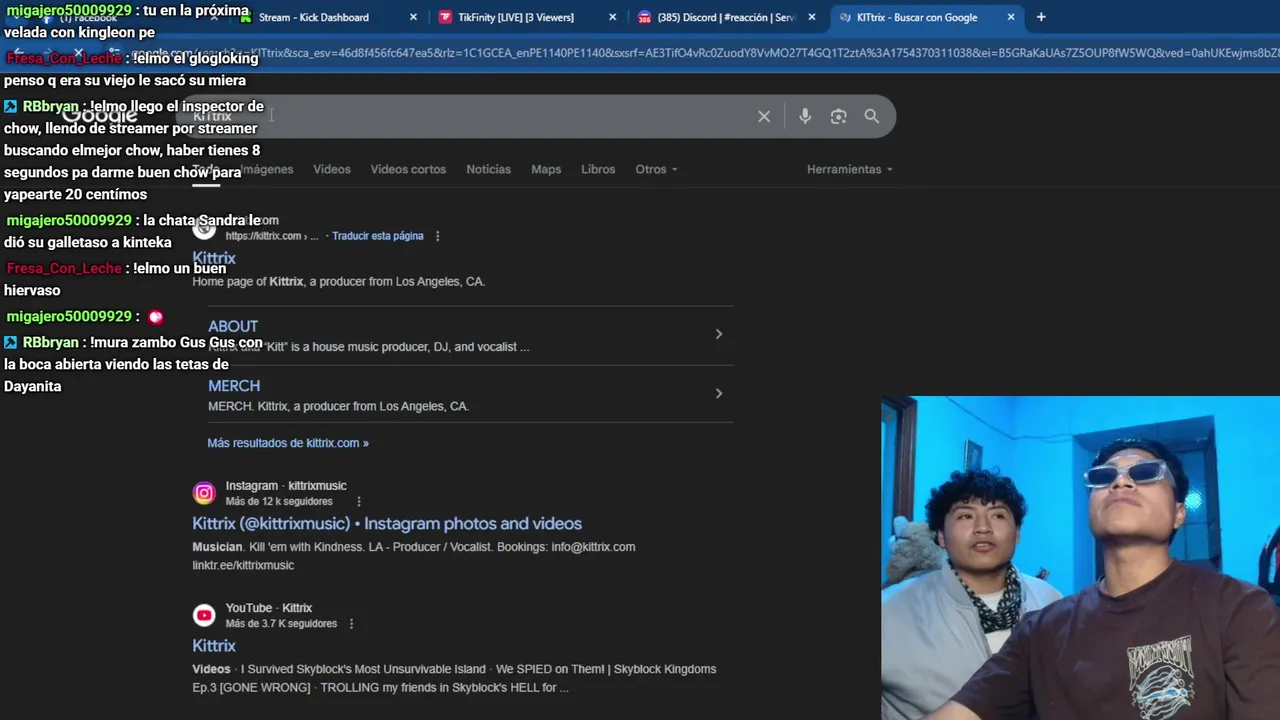Viewport: 1280px width, 720px height.
Task: Clear the Google search box text
Action: tap(764, 116)
